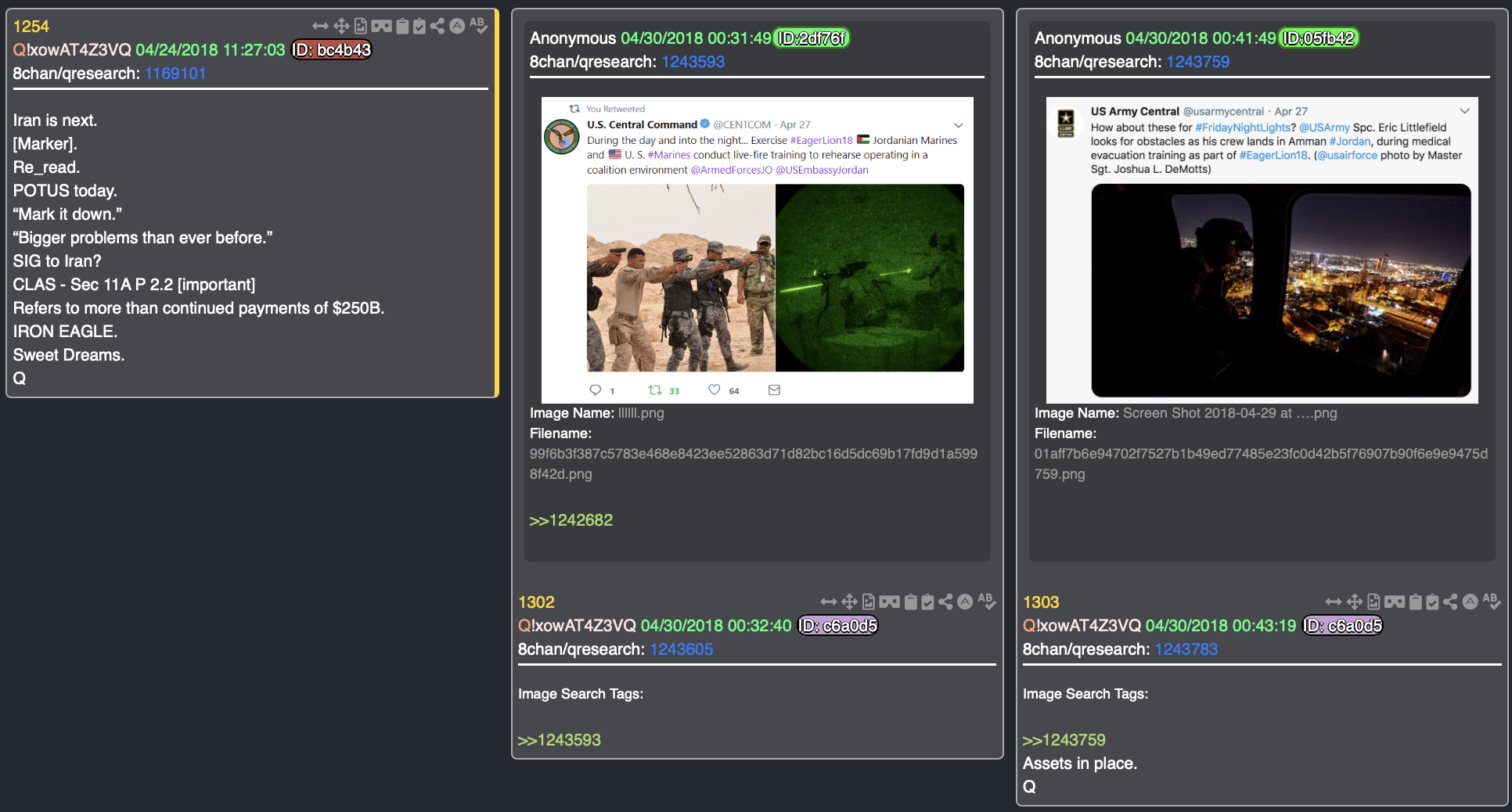Screen dimensions: 1512x812
Task: Click CENTCOM profile avatar
Action: tap(562, 137)
